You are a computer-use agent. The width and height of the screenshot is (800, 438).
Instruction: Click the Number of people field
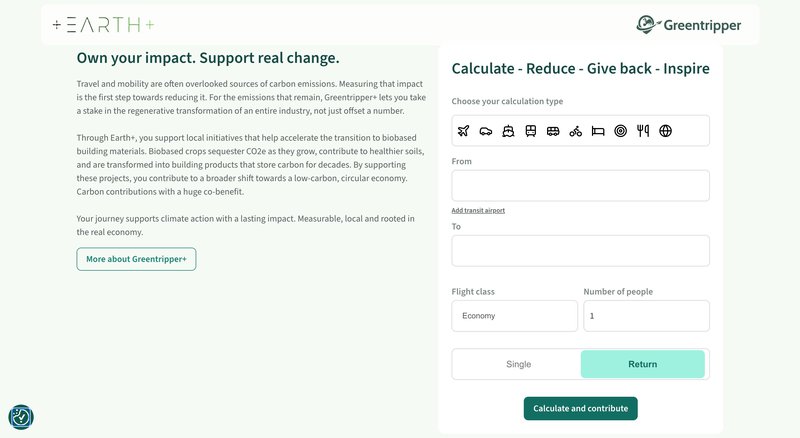[646, 316]
